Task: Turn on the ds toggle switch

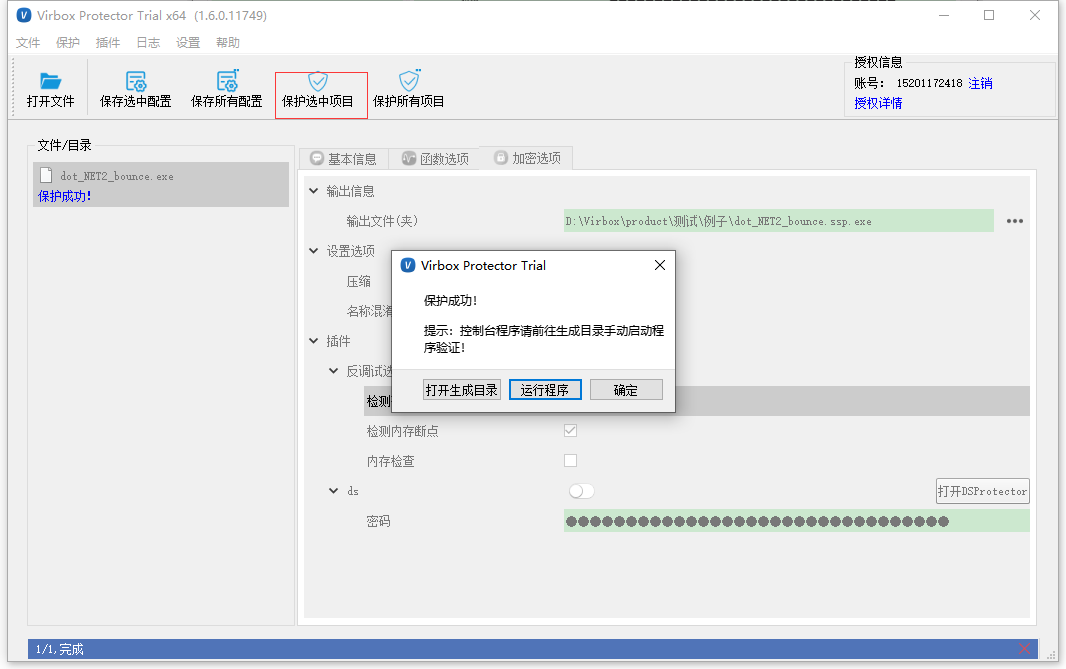Action: 581,491
